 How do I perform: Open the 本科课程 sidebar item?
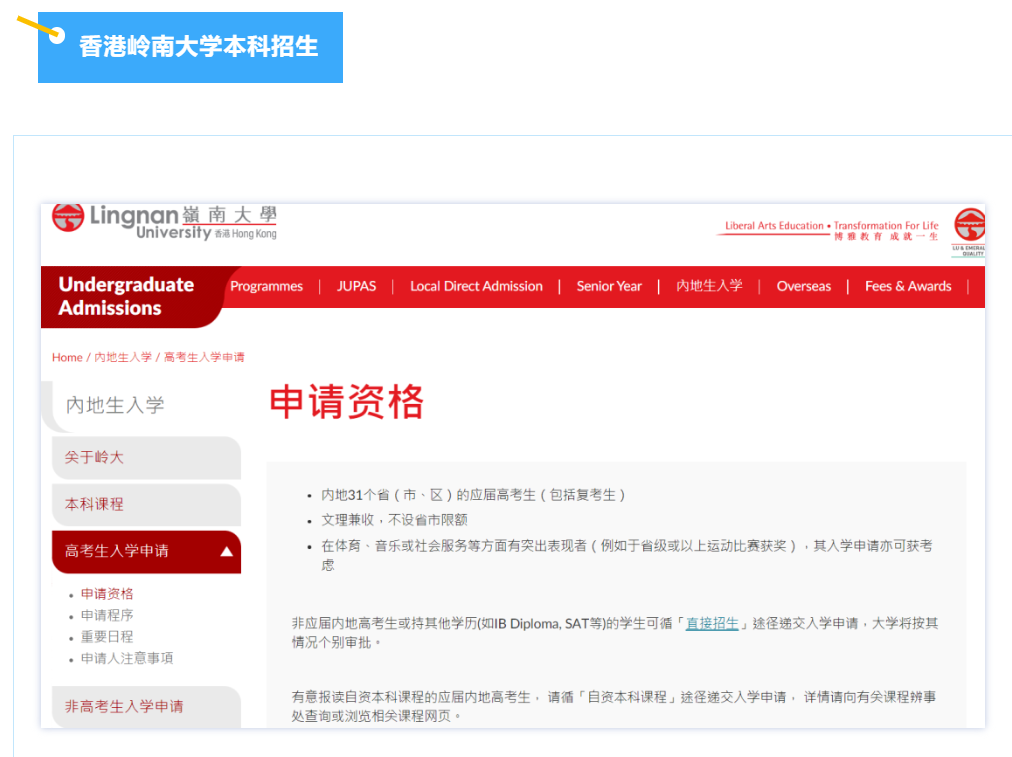coord(94,504)
